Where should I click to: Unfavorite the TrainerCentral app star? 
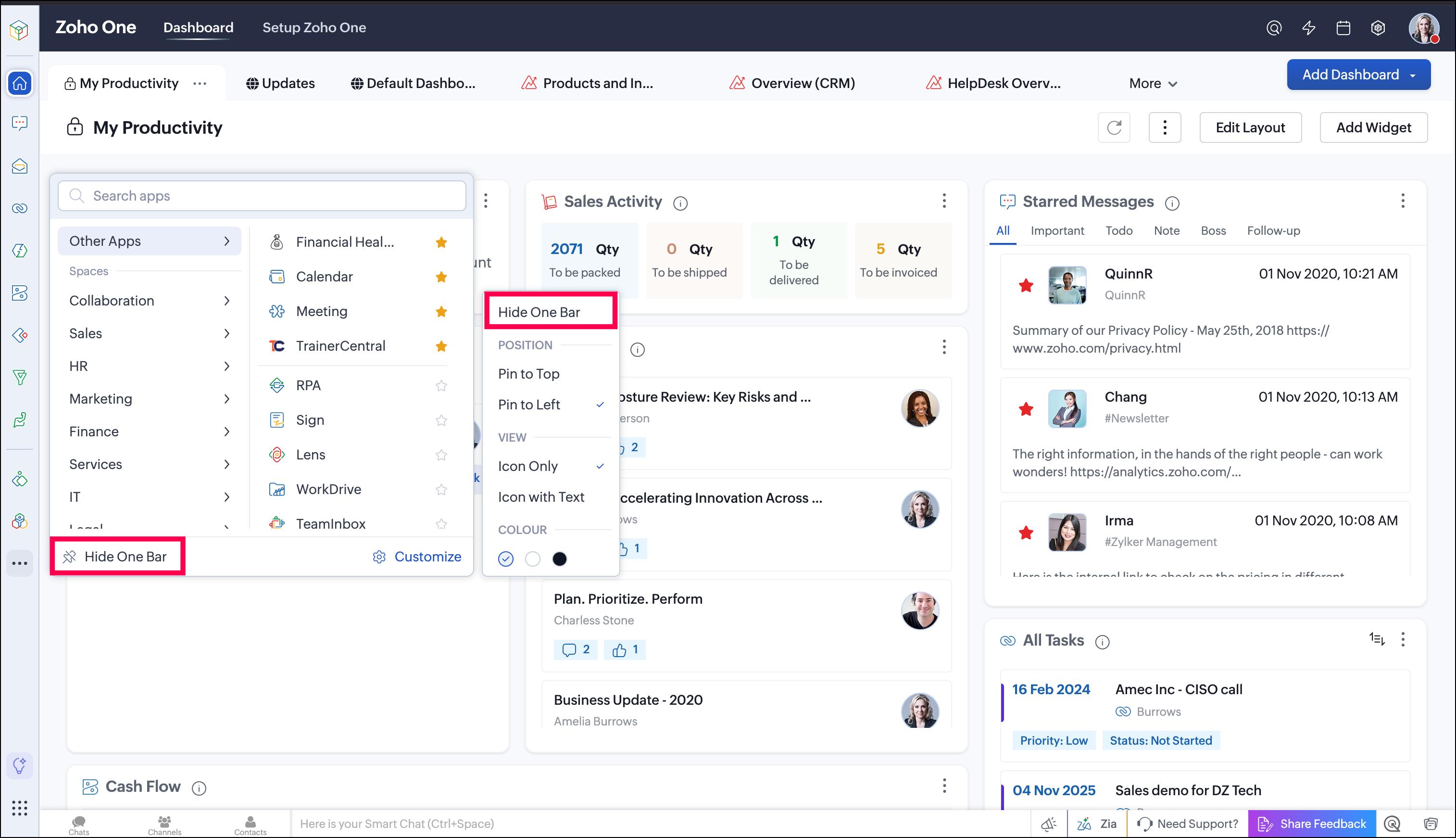[x=441, y=346]
